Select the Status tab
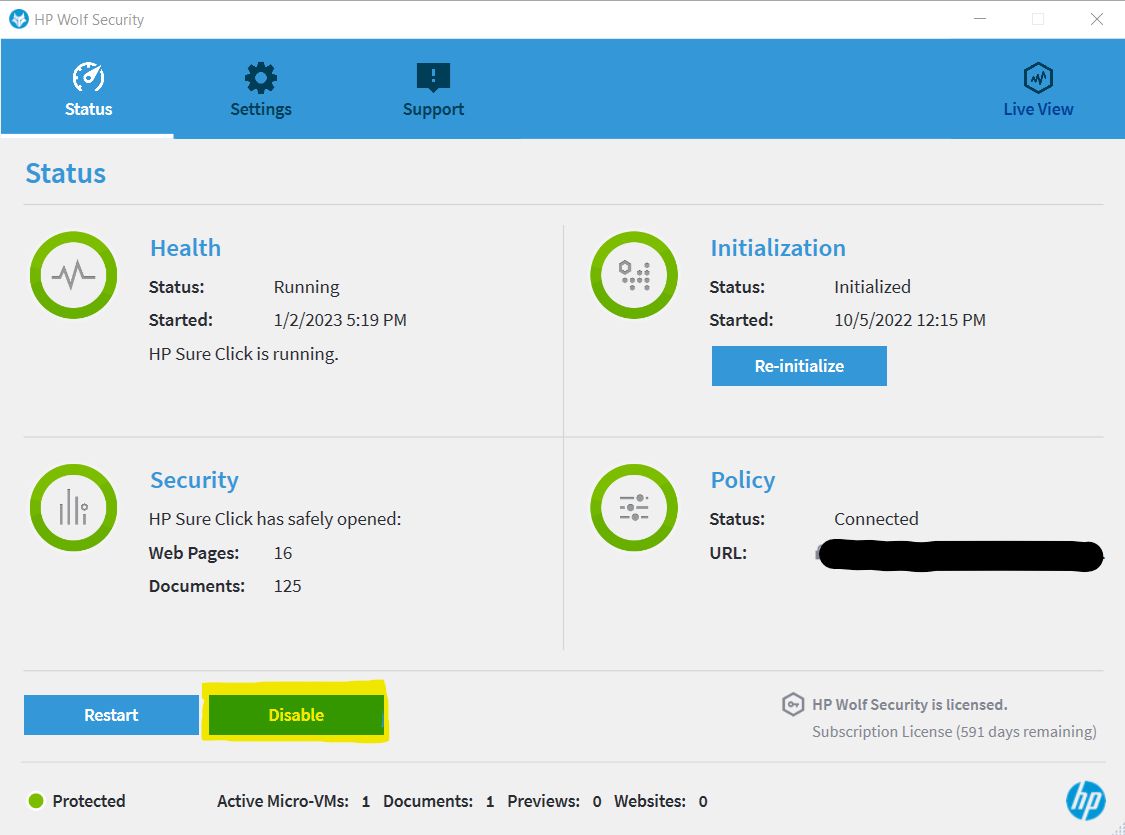The height and width of the screenshot is (835, 1125). [88, 91]
